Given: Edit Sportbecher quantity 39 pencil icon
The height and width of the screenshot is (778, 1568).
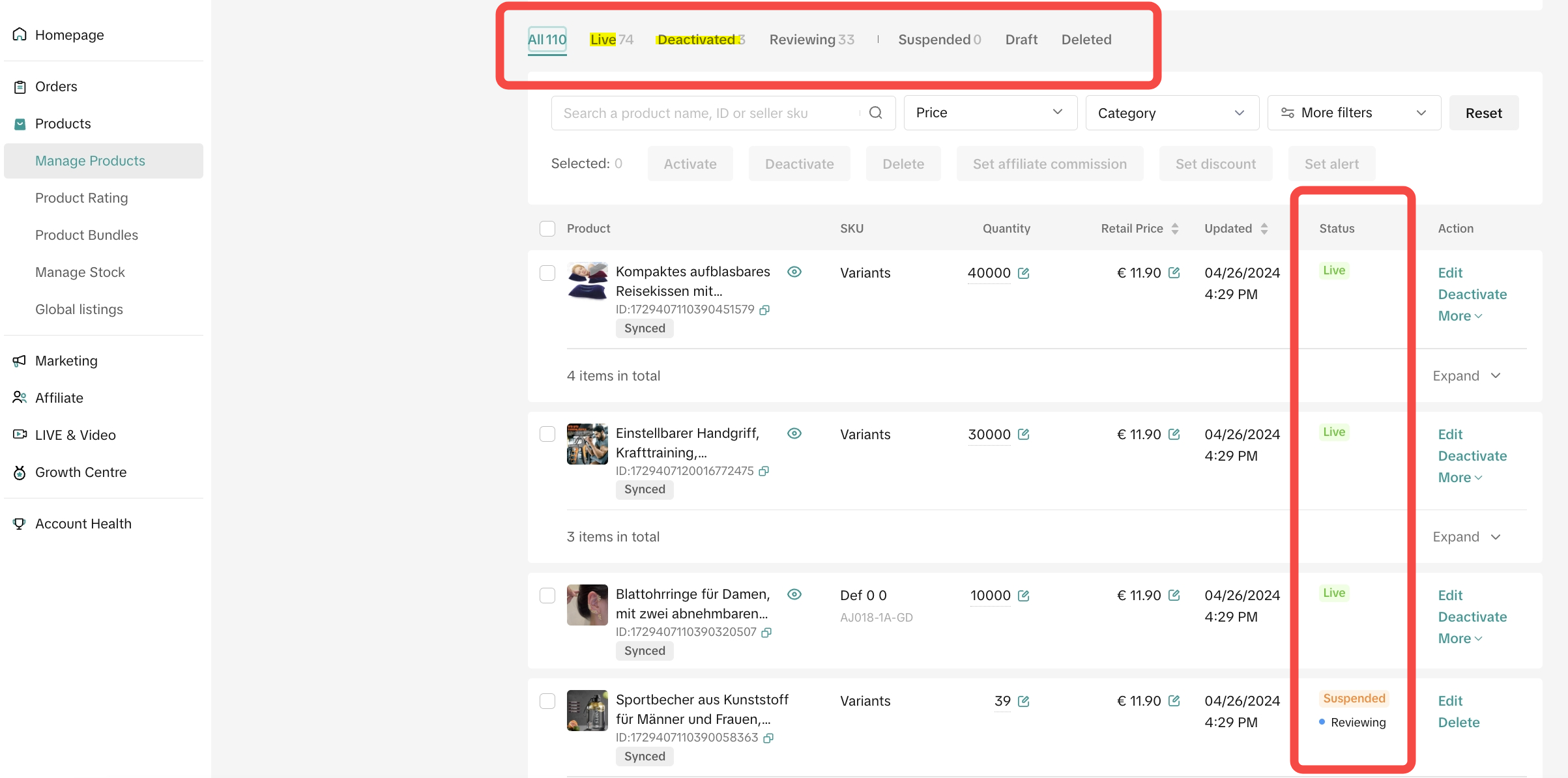Looking at the screenshot, I should (x=1024, y=701).
